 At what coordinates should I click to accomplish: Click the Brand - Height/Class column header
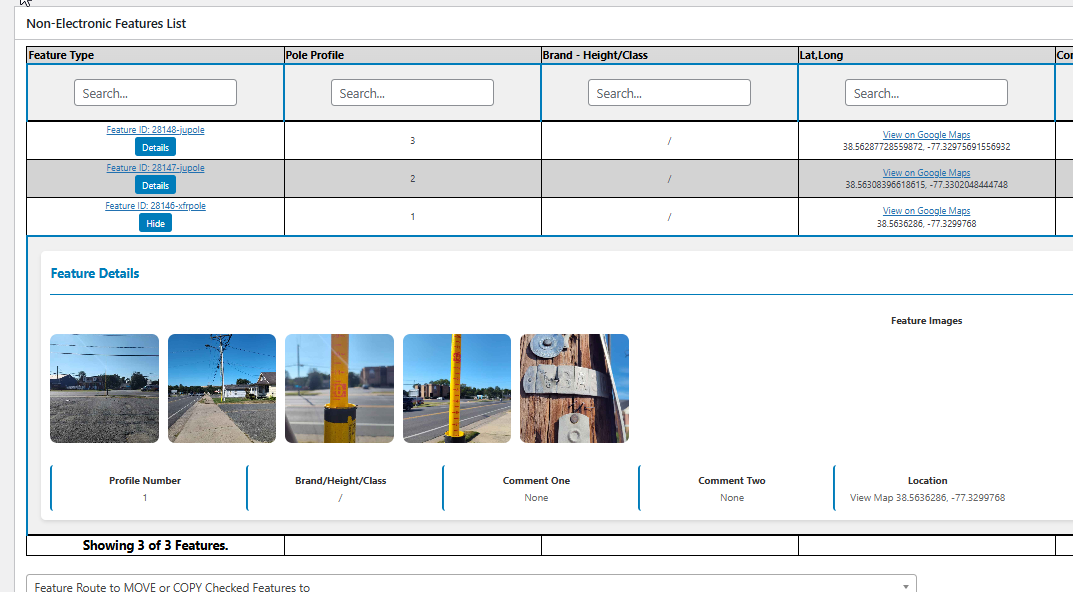click(x=669, y=55)
